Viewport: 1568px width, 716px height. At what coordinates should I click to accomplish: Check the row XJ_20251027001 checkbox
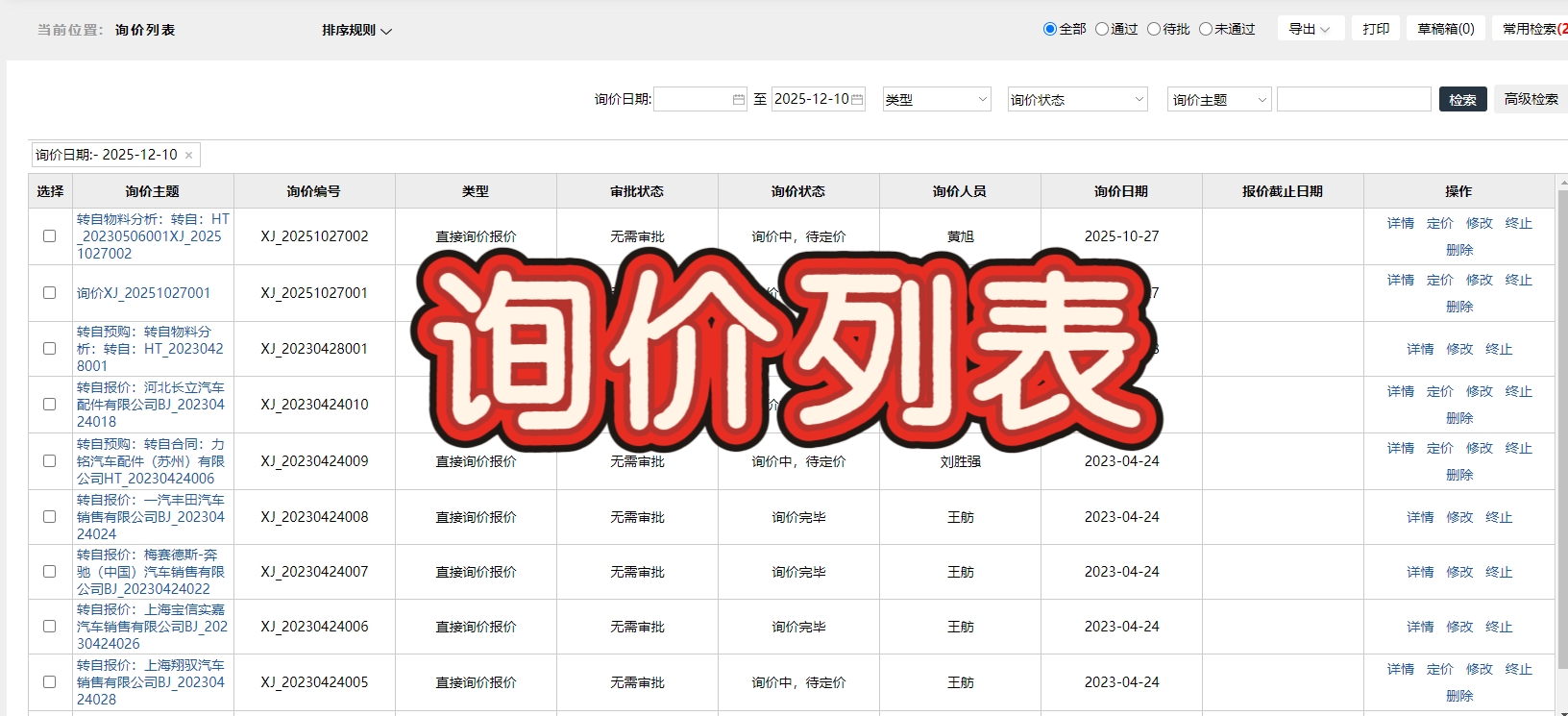(50, 293)
